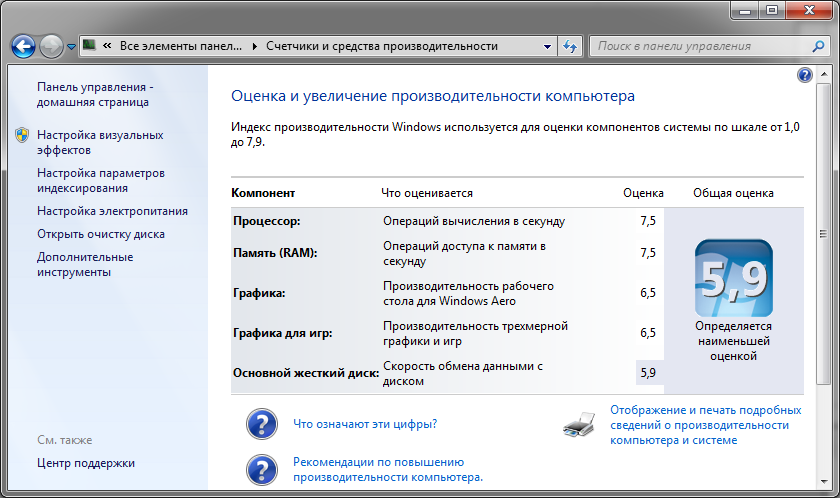Image resolution: width=840 pixels, height=498 pixels.
Task: Open the recent pages dropdown arrow
Action: click(x=72, y=47)
